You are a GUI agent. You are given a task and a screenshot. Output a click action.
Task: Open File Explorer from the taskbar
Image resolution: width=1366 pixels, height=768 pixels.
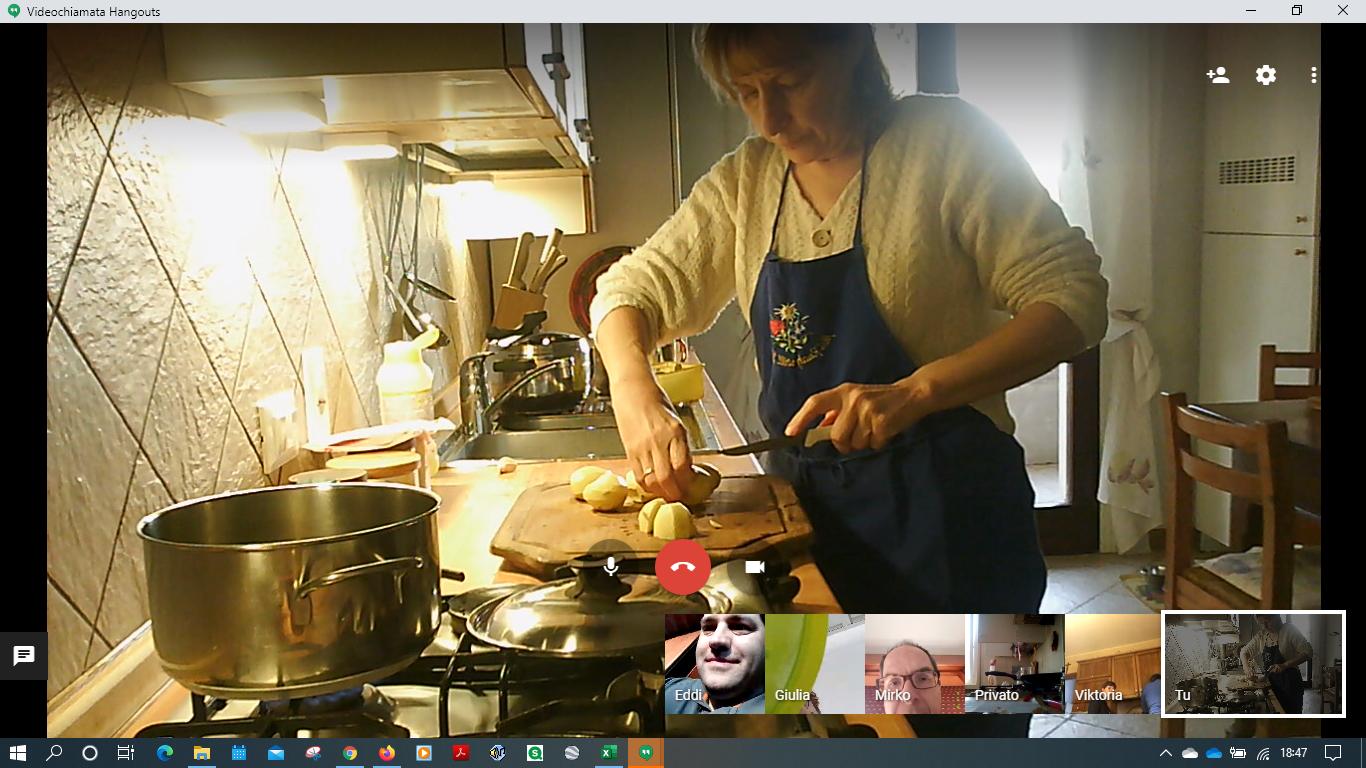tap(202, 753)
